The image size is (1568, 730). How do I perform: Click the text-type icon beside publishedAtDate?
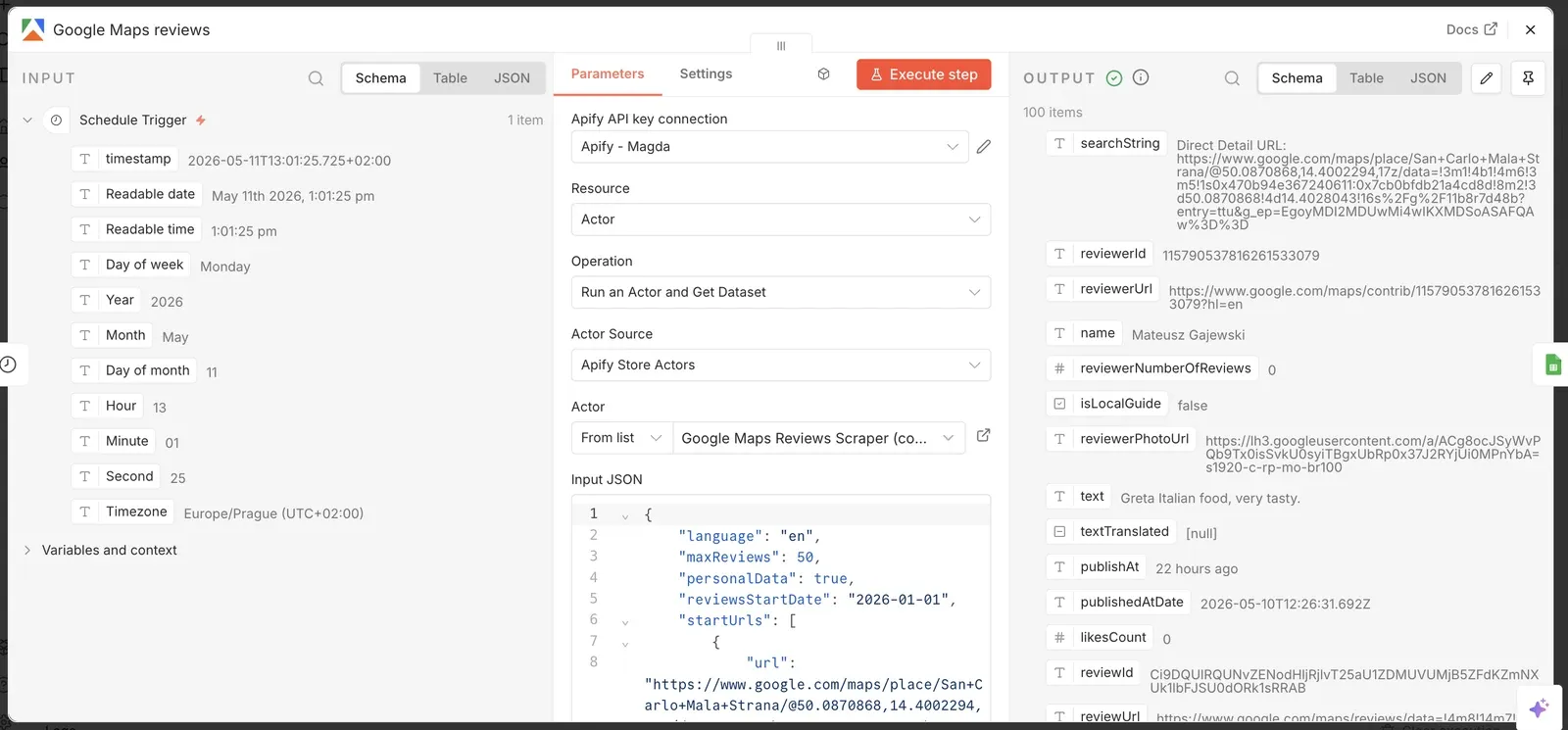point(1059,603)
